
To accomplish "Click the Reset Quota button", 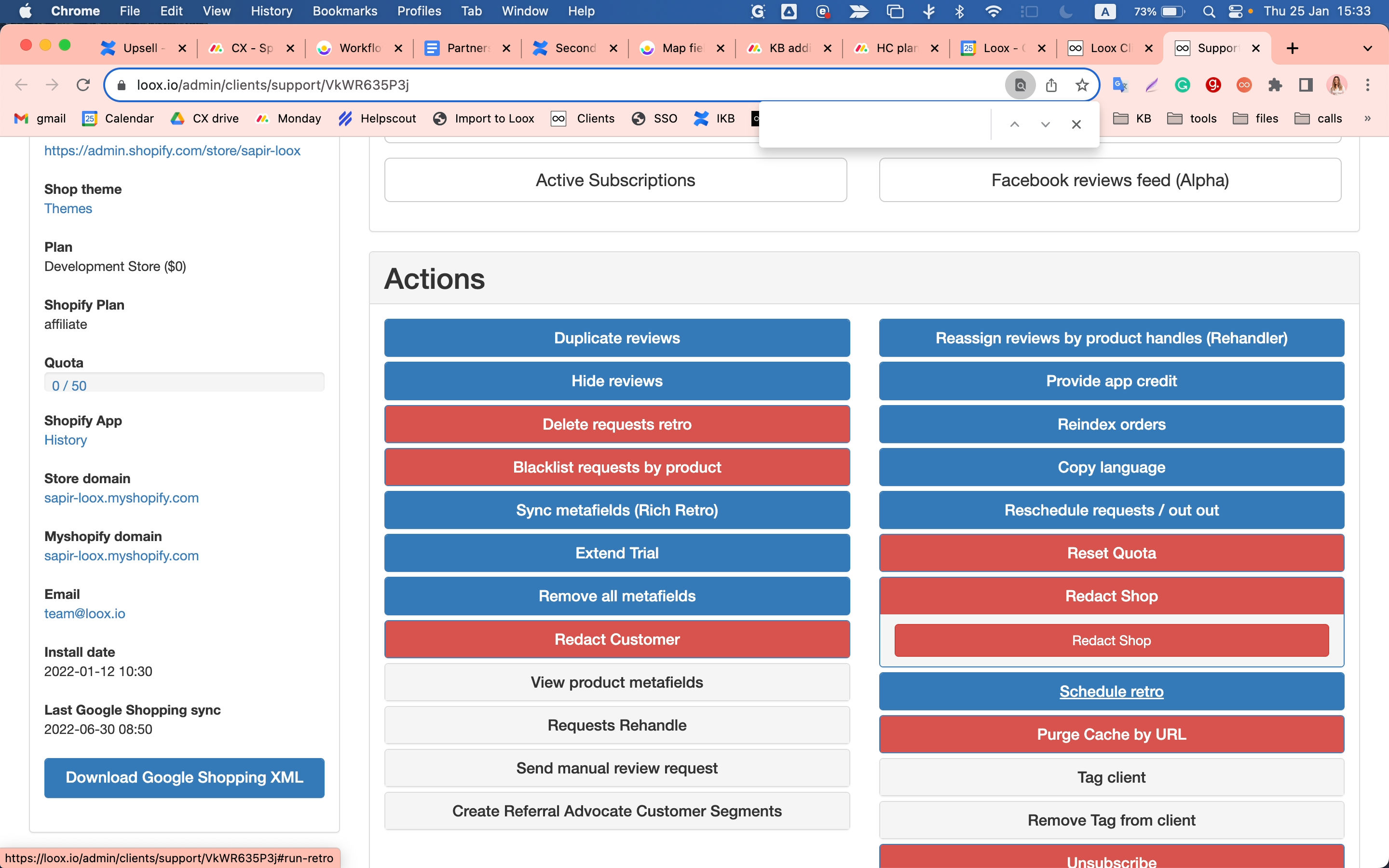I will point(1111,553).
